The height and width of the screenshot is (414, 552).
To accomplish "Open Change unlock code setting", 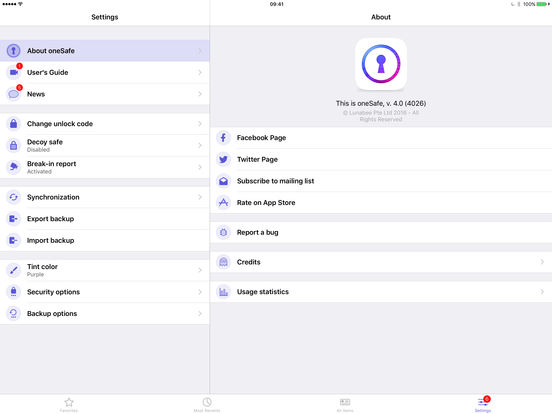I will coord(105,124).
